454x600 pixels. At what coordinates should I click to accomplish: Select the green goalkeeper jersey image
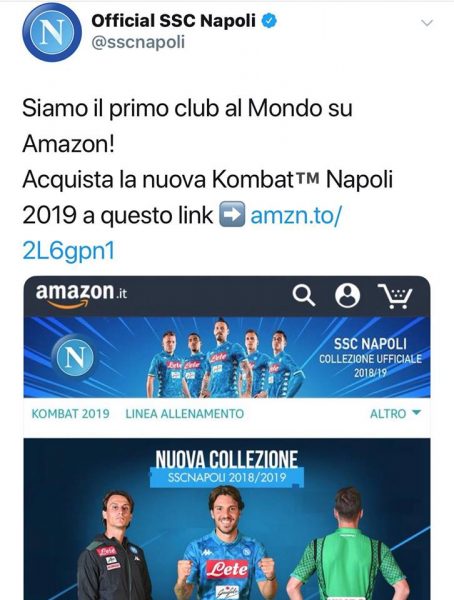coord(347,543)
